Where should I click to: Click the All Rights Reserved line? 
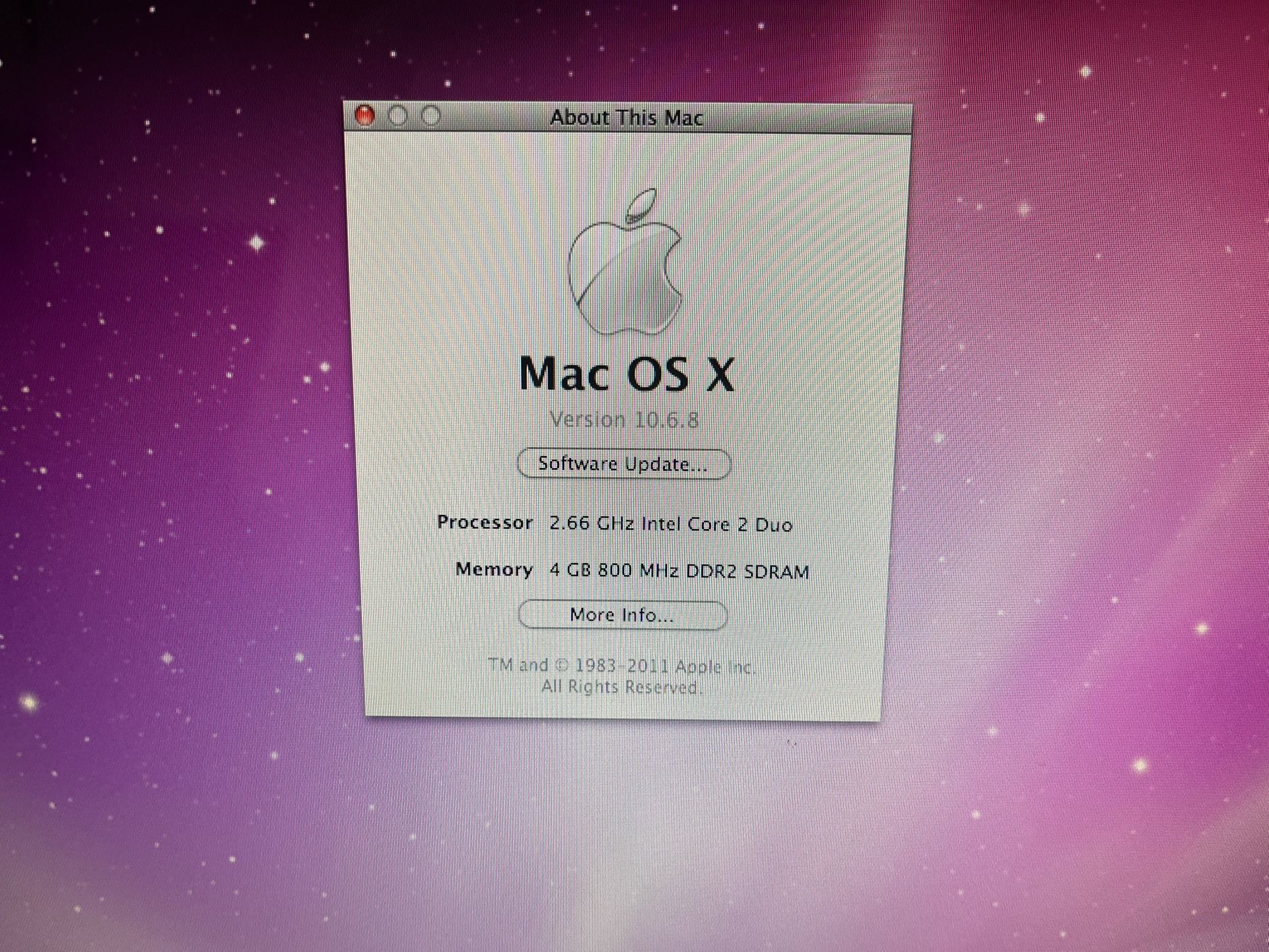(621, 687)
